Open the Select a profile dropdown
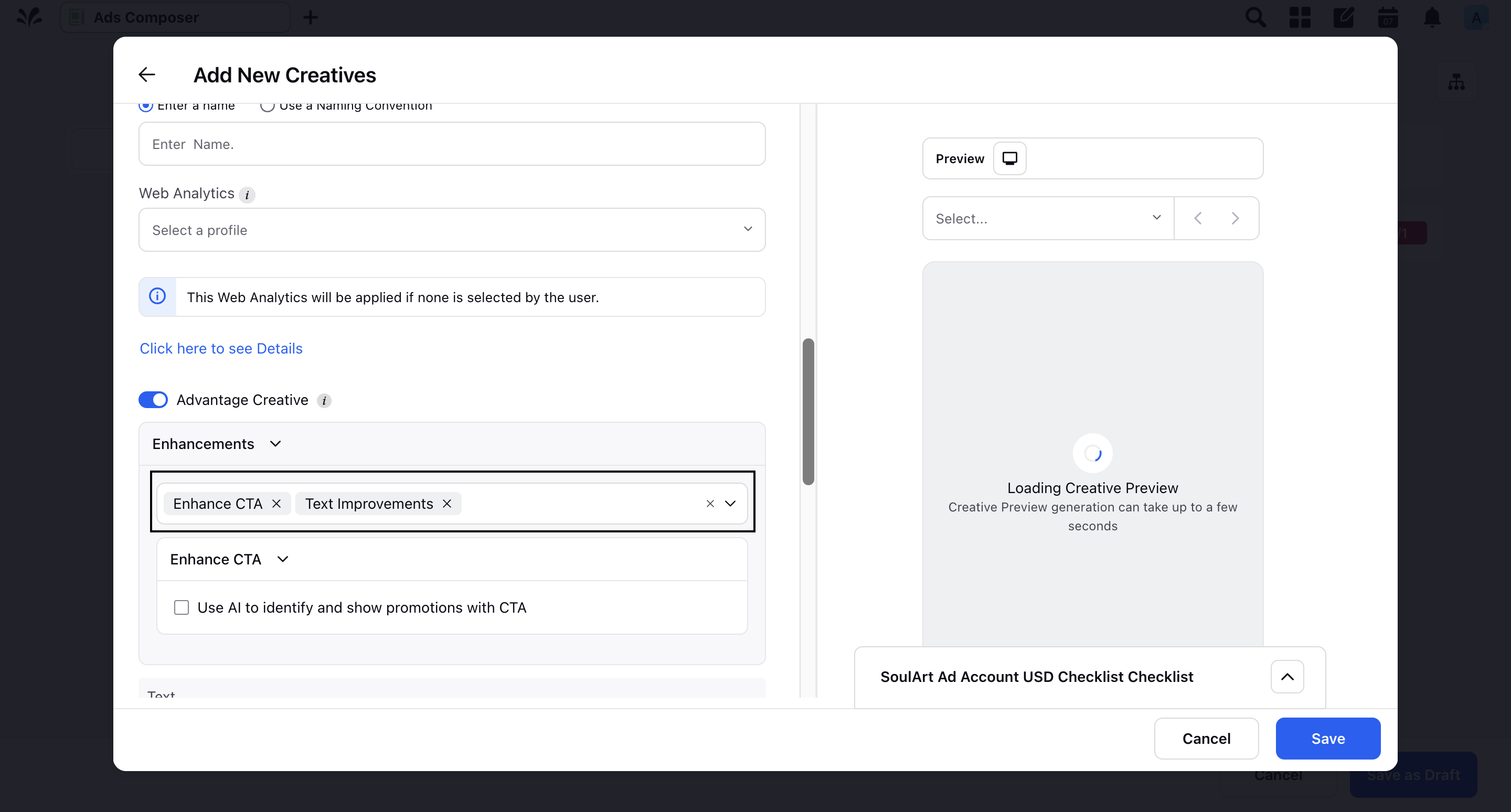1511x812 pixels. (452, 230)
